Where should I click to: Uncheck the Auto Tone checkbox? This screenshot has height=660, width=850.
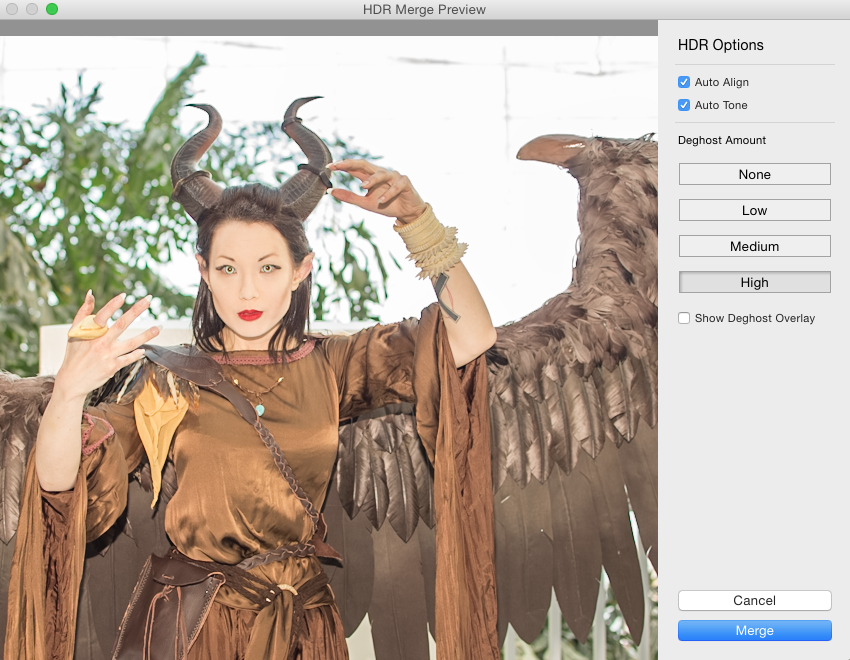click(684, 105)
